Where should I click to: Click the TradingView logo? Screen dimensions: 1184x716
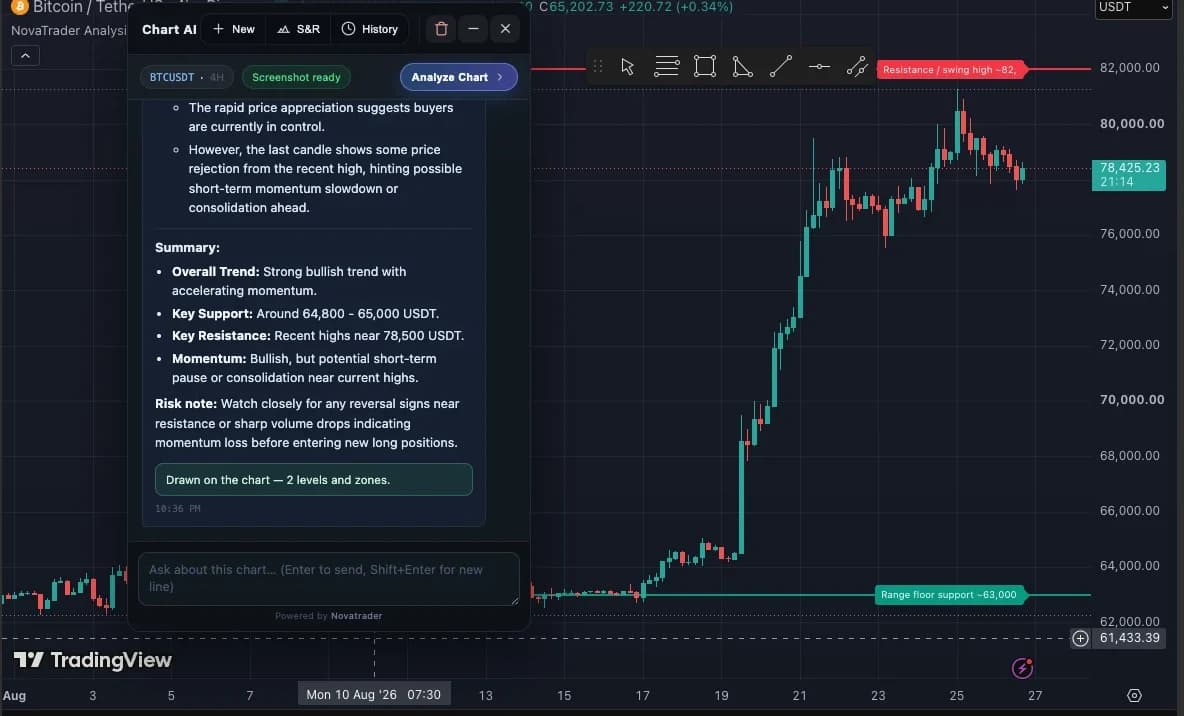(x=93, y=660)
